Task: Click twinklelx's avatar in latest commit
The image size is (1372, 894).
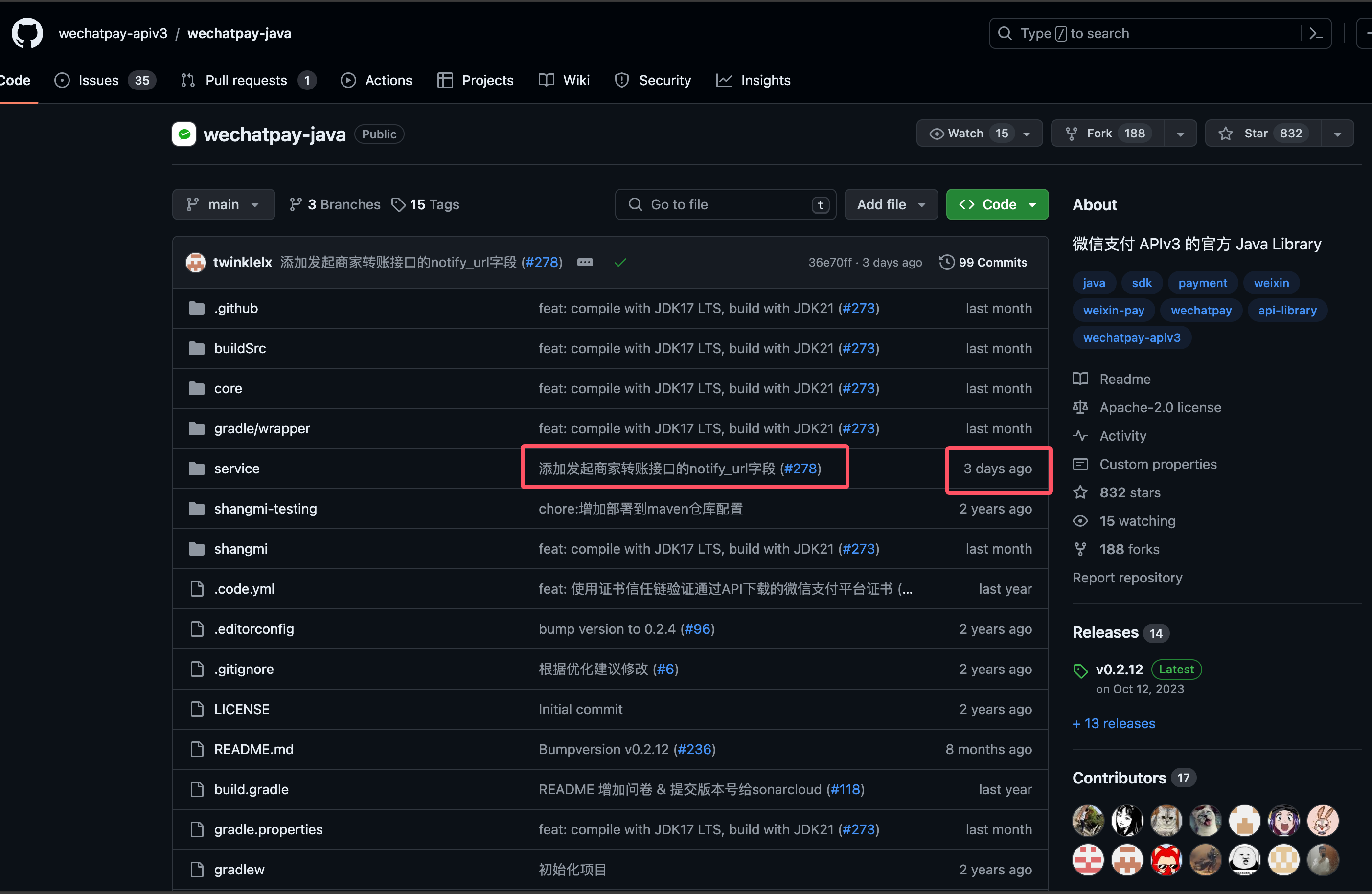Action: (196, 262)
